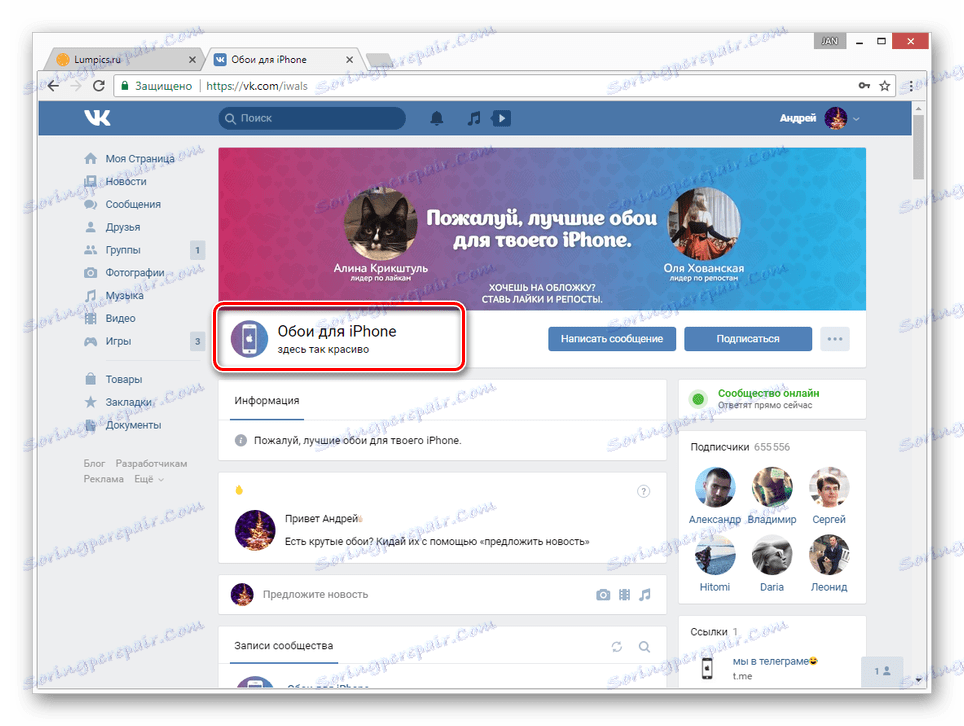Attach a photo via camera icon
Viewport: 964px width, 726px height.
603,594
